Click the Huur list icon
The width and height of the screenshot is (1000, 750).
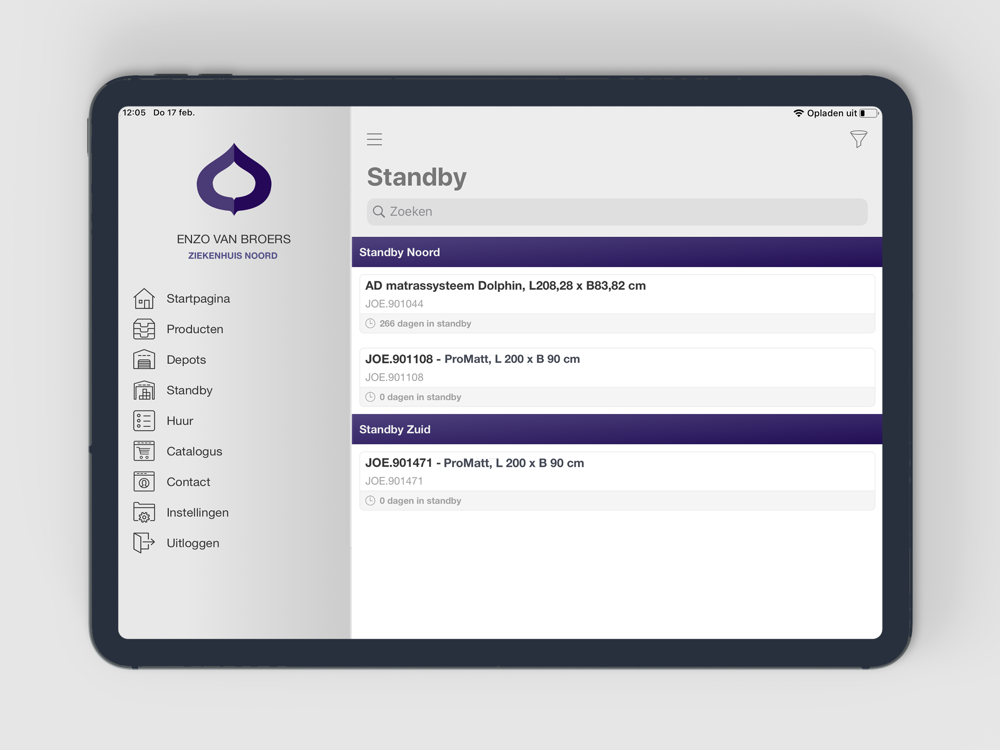tap(144, 421)
